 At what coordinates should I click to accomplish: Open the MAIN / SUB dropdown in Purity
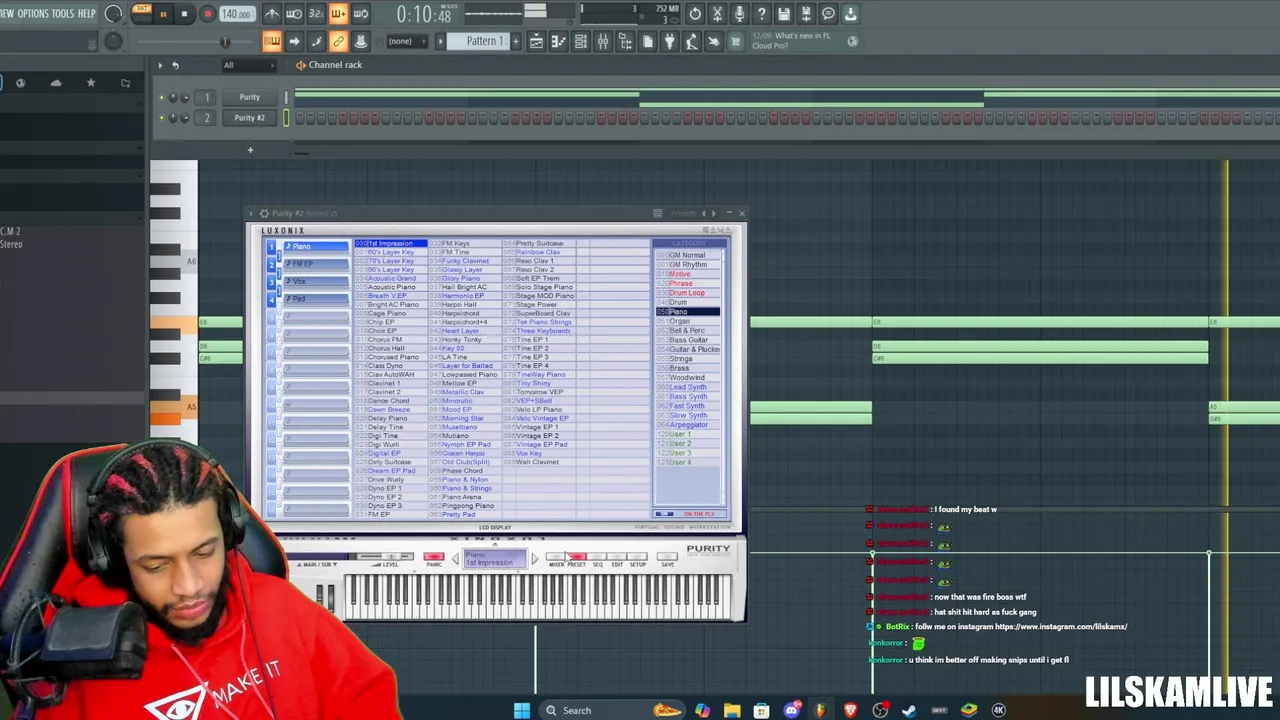(x=318, y=565)
